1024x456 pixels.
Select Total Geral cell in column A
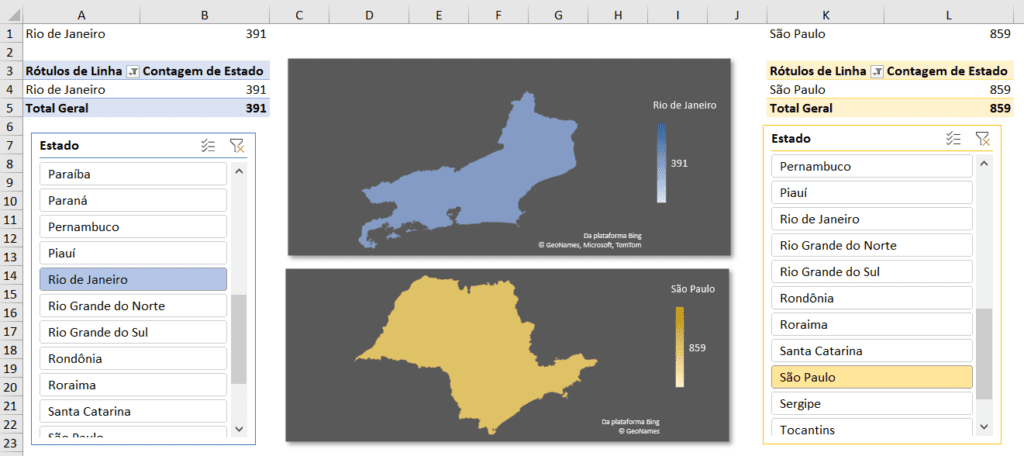81,108
